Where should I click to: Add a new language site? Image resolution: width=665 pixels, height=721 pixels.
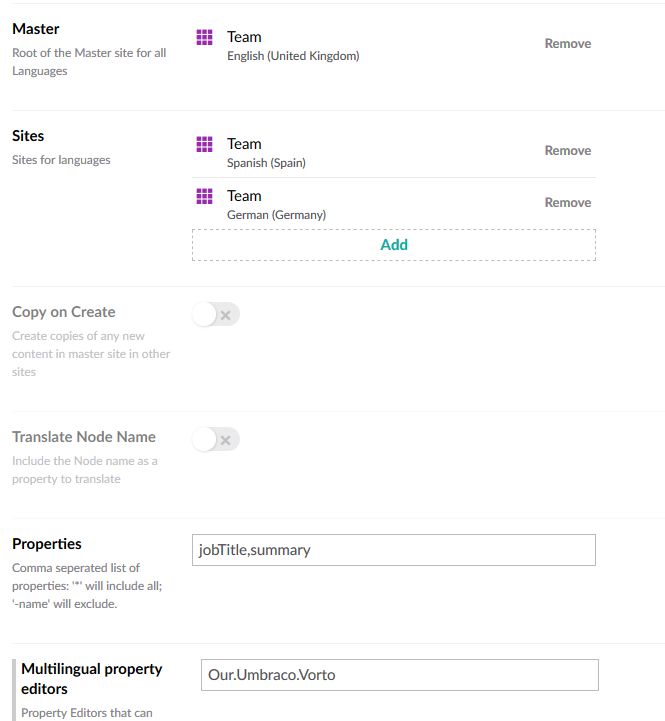394,245
